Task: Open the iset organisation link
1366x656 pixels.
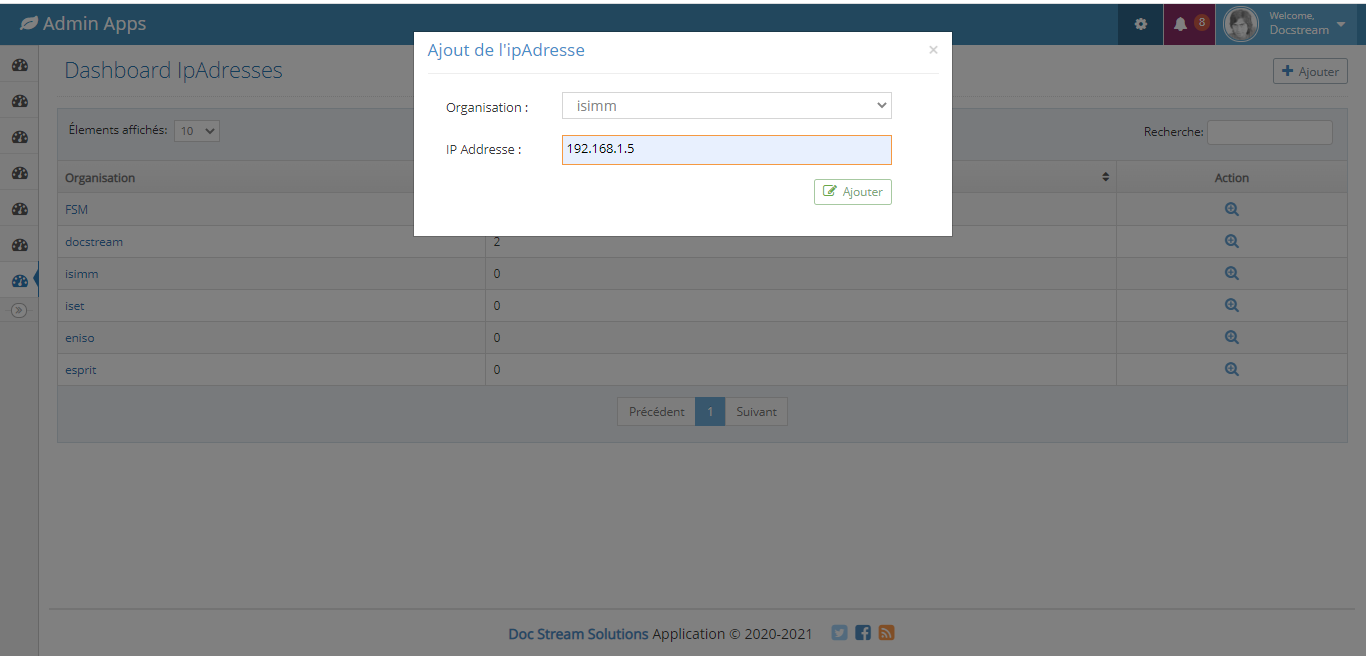Action: pos(75,306)
